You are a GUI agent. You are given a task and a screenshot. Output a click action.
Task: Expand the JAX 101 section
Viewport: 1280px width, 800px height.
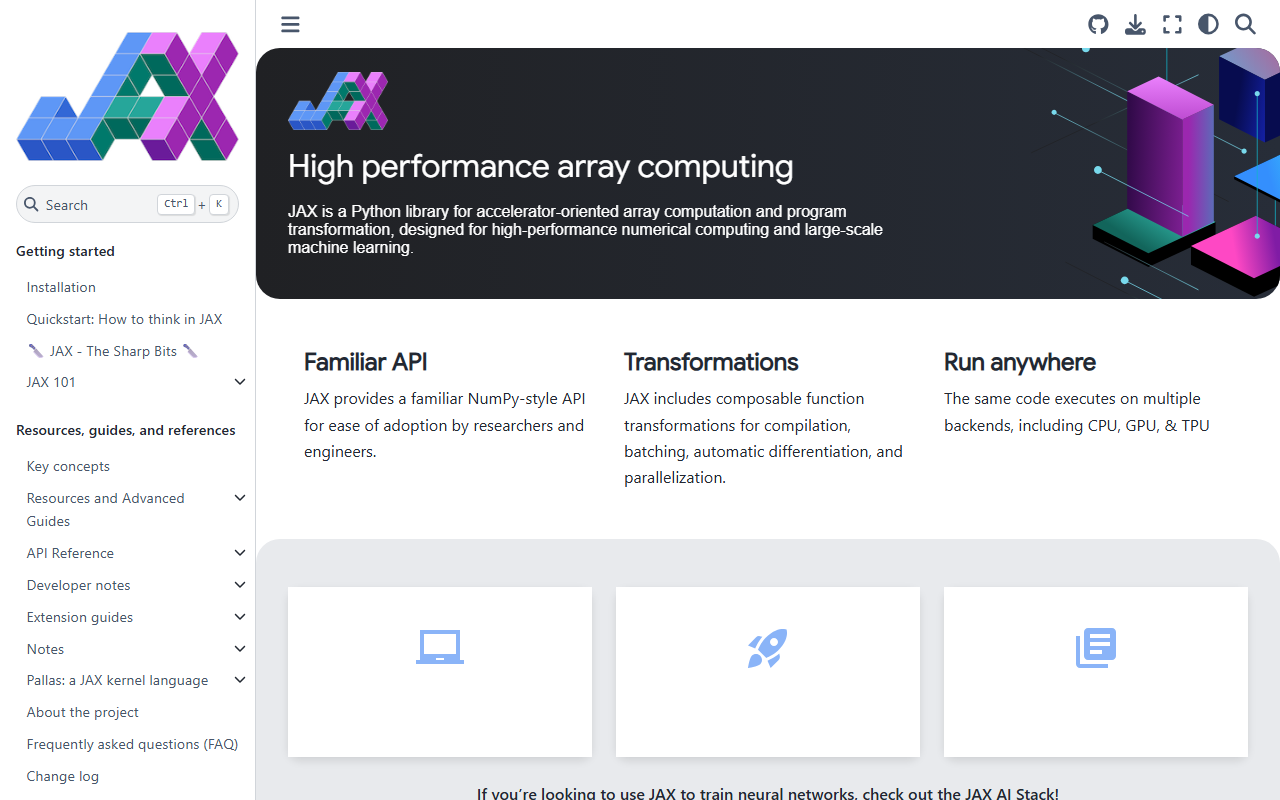tap(240, 382)
